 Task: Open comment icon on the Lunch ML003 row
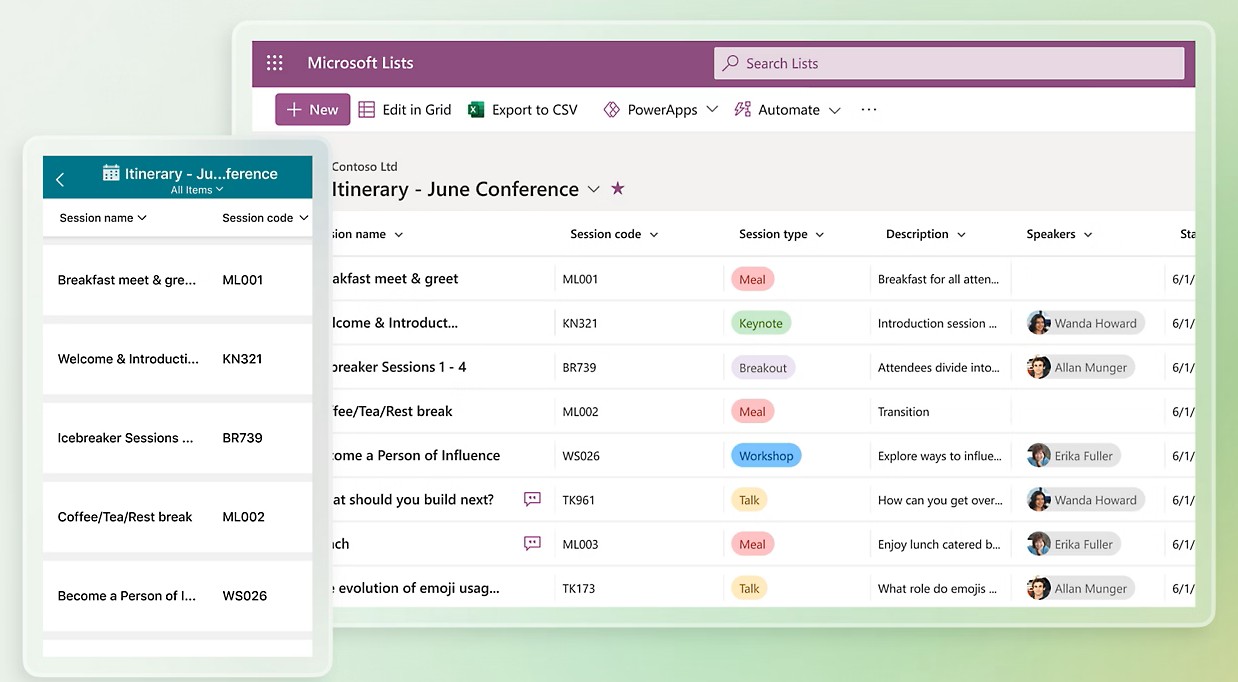pos(532,543)
